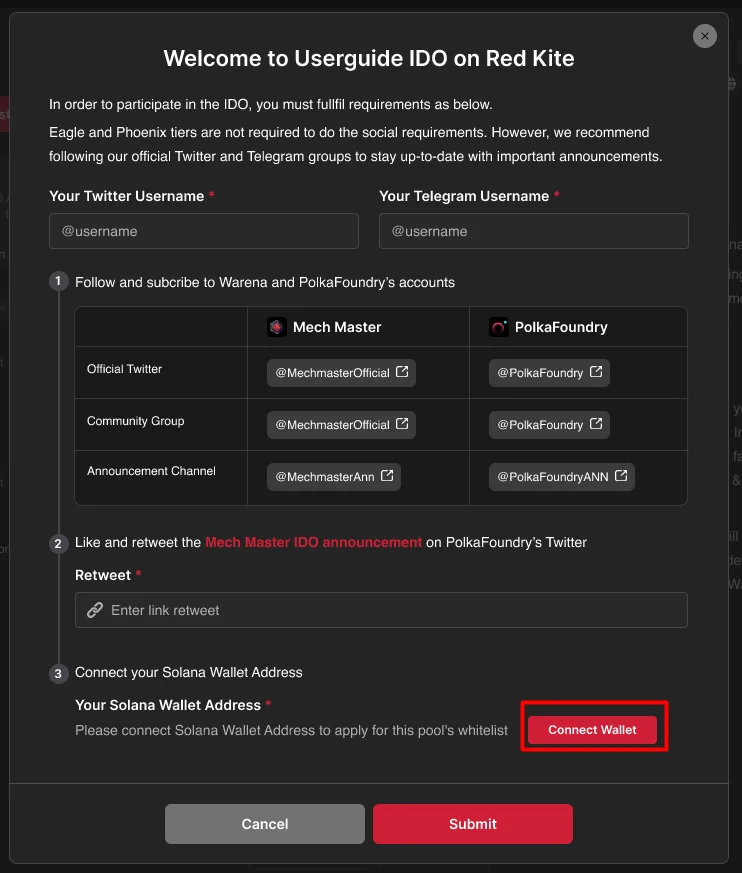Open the Mech Master IDO announcement link

pyautogui.click(x=313, y=542)
